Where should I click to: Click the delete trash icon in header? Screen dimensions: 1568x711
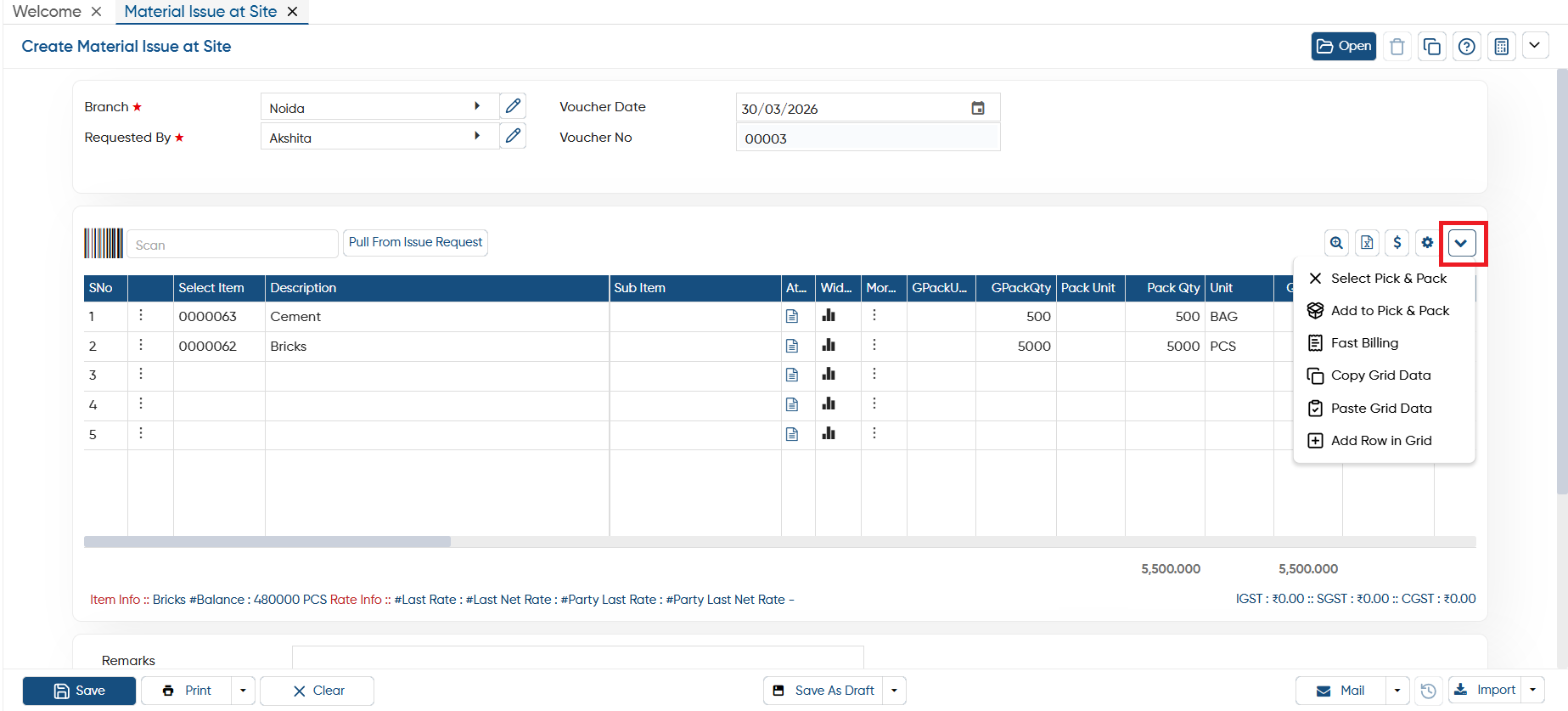1397,47
